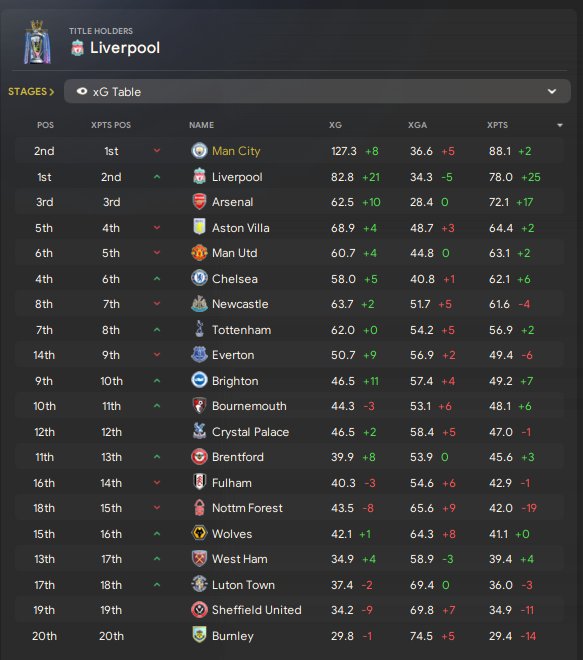Click the Tottenham club badge

click(x=199, y=329)
